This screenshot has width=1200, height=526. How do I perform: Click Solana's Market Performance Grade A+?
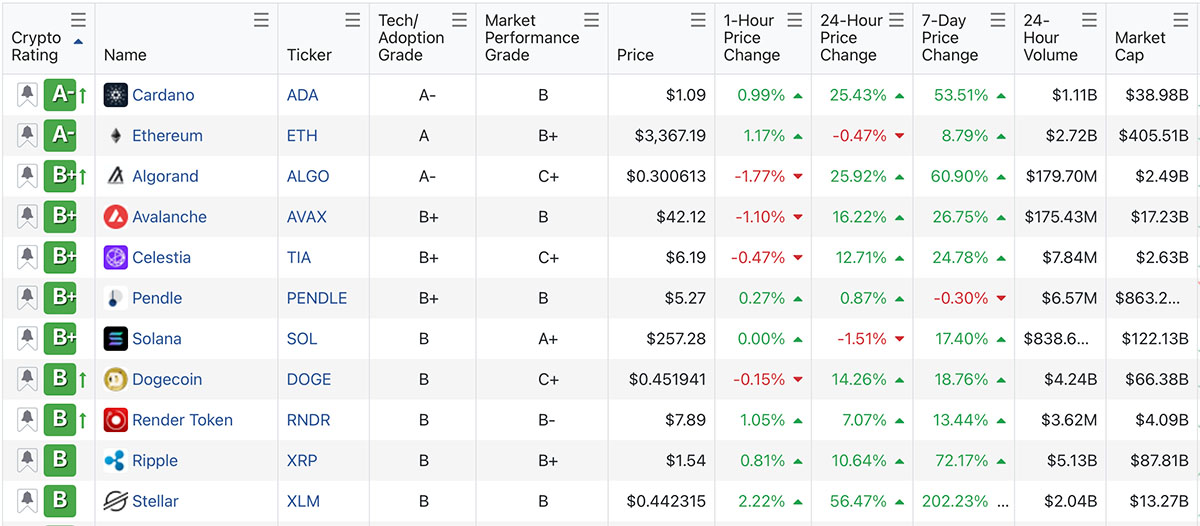[x=548, y=339]
